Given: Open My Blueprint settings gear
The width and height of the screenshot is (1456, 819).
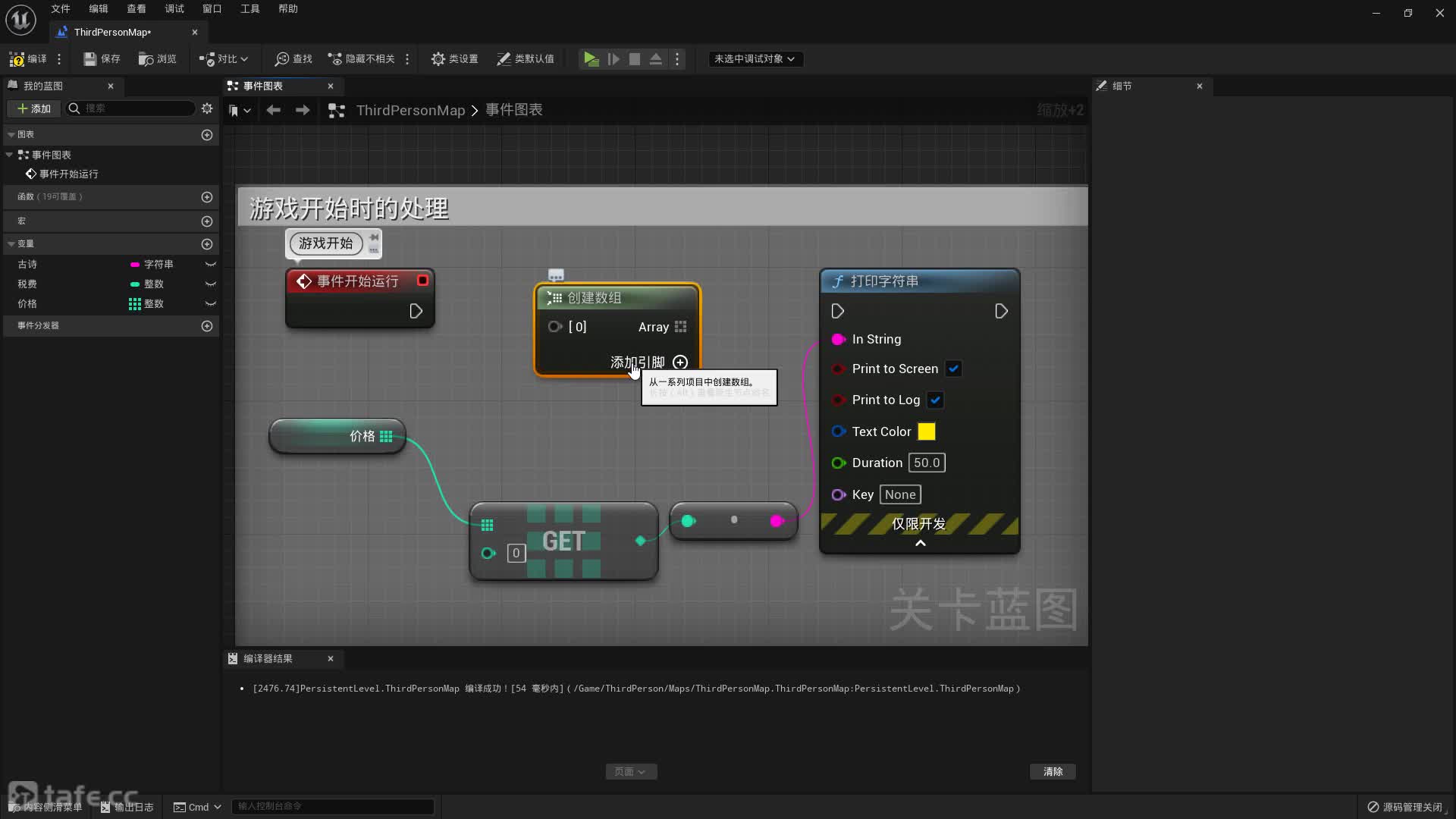Looking at the screenshot, I should click(x=207, y=109).
